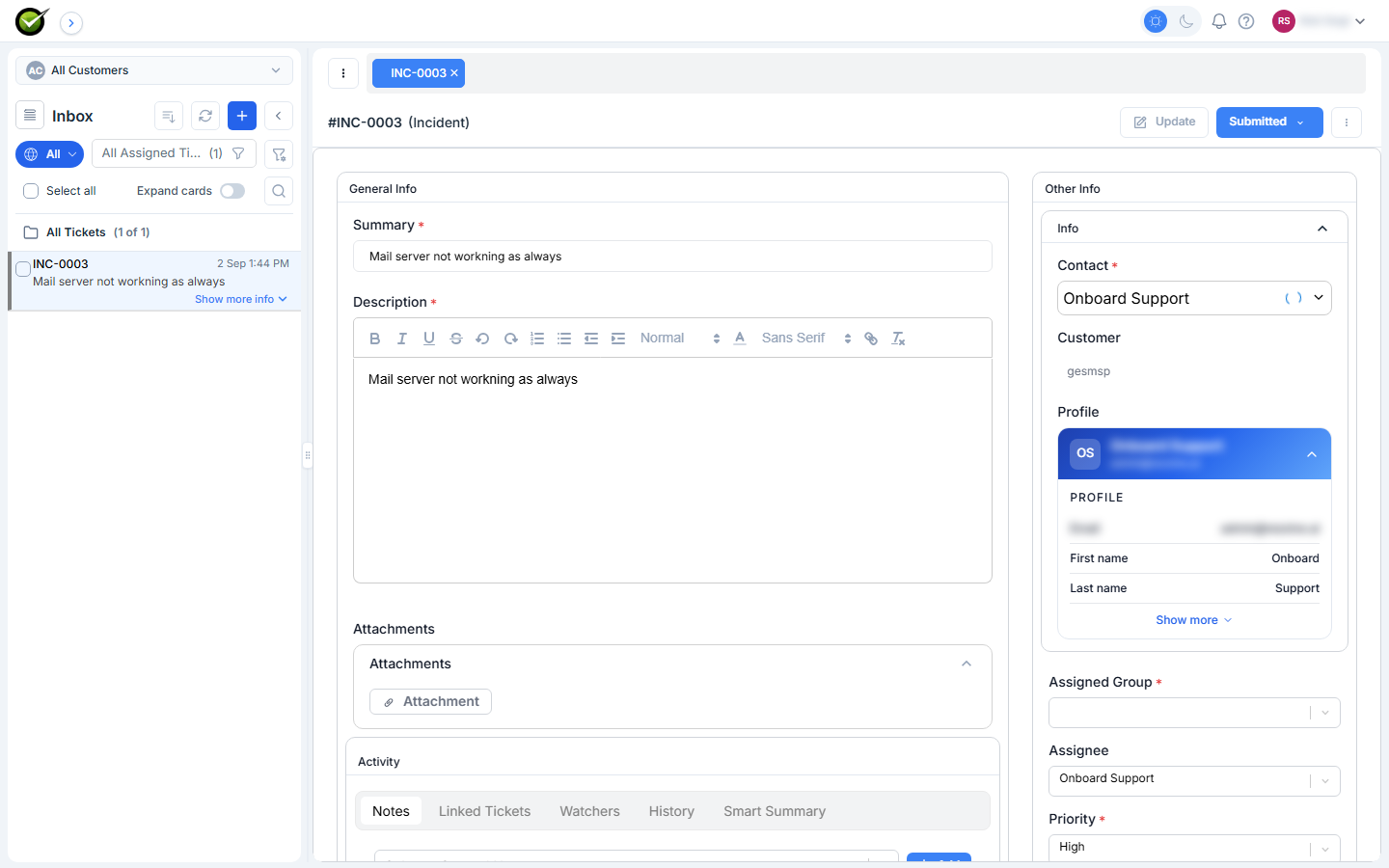
Task: Click the clear formatting icon
Action: click(898, 339)
